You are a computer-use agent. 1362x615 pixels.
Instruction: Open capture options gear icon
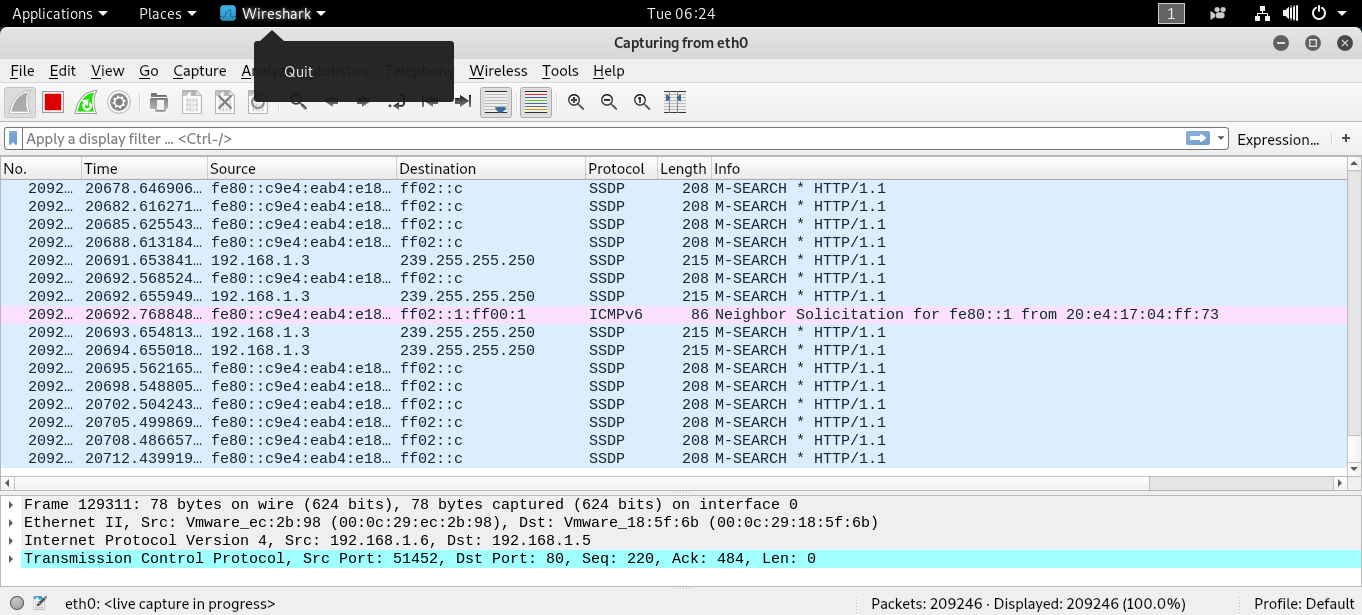pyautogui.click(x=119, y=101)
